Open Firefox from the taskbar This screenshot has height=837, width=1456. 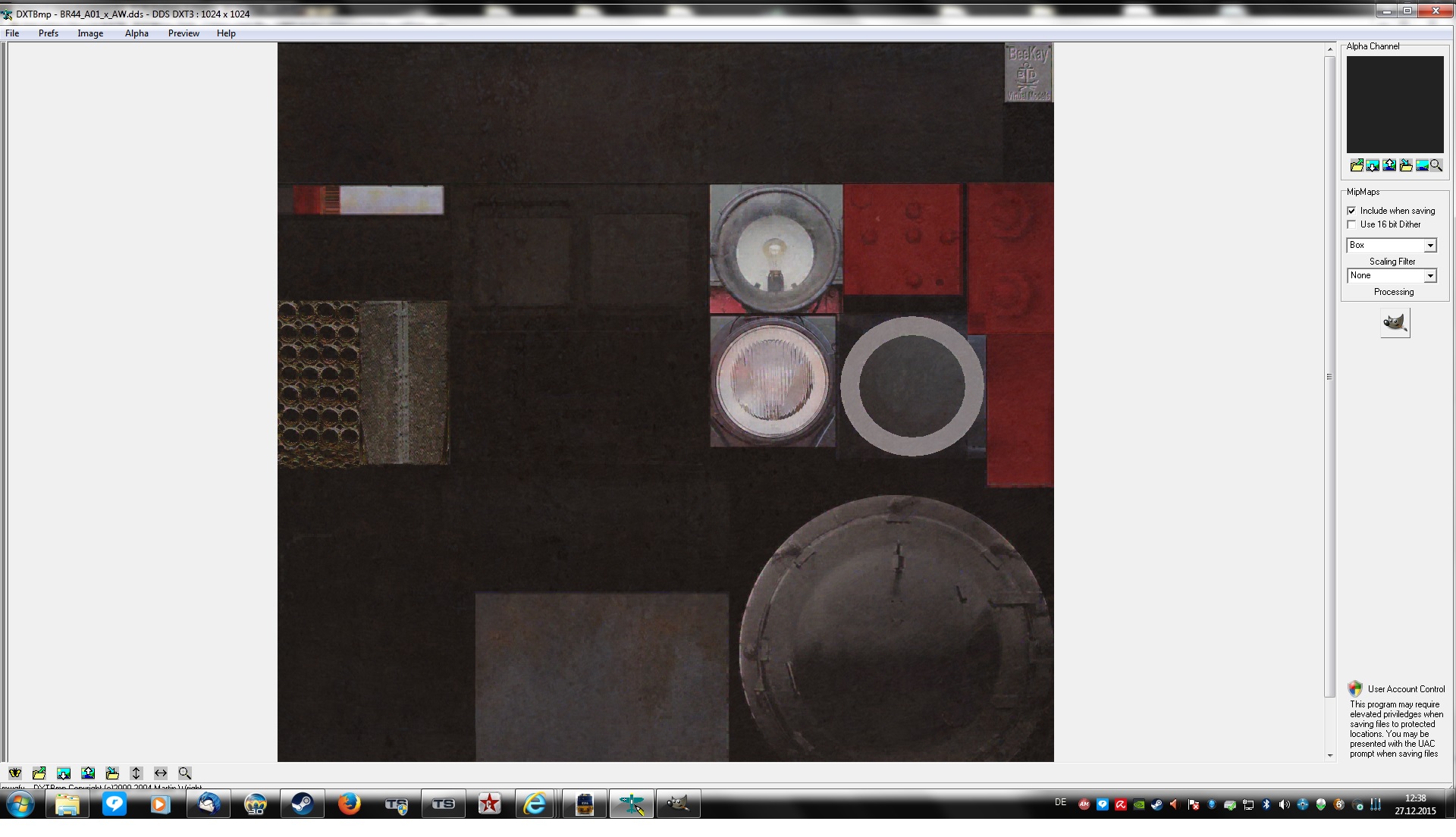tap(349, 804)
